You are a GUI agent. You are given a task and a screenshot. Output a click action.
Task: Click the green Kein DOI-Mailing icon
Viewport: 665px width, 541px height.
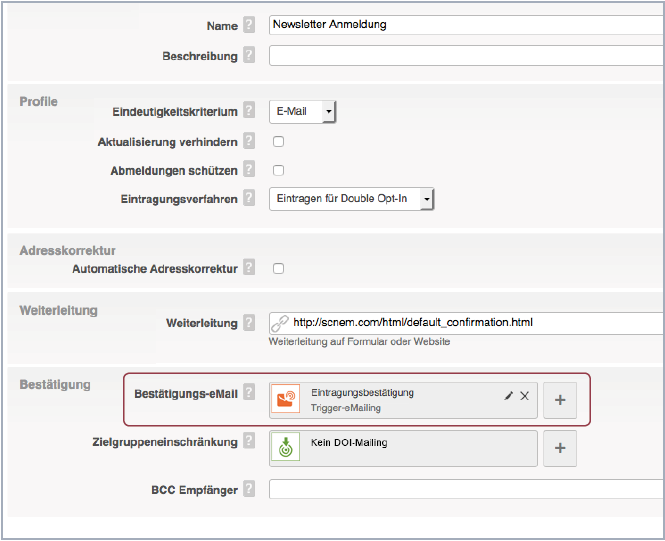[287, 448]
